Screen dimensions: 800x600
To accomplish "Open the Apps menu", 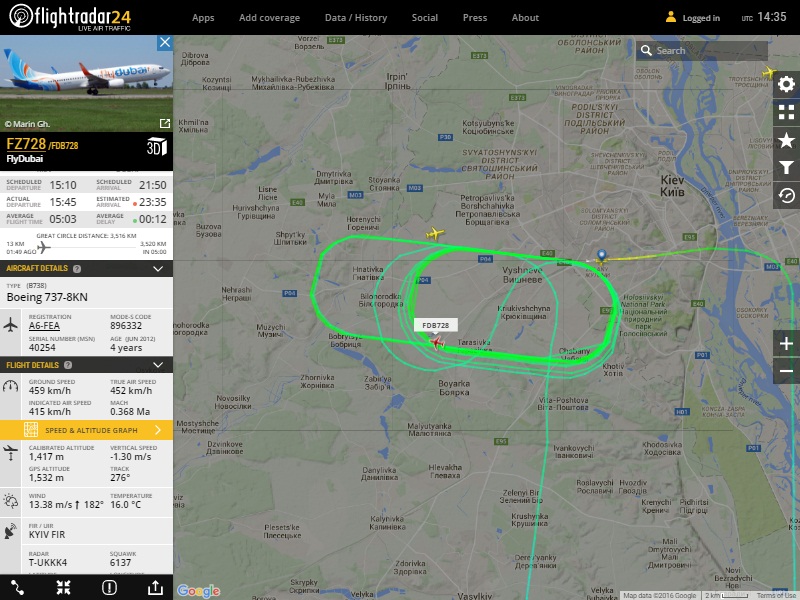I will 203,18.
